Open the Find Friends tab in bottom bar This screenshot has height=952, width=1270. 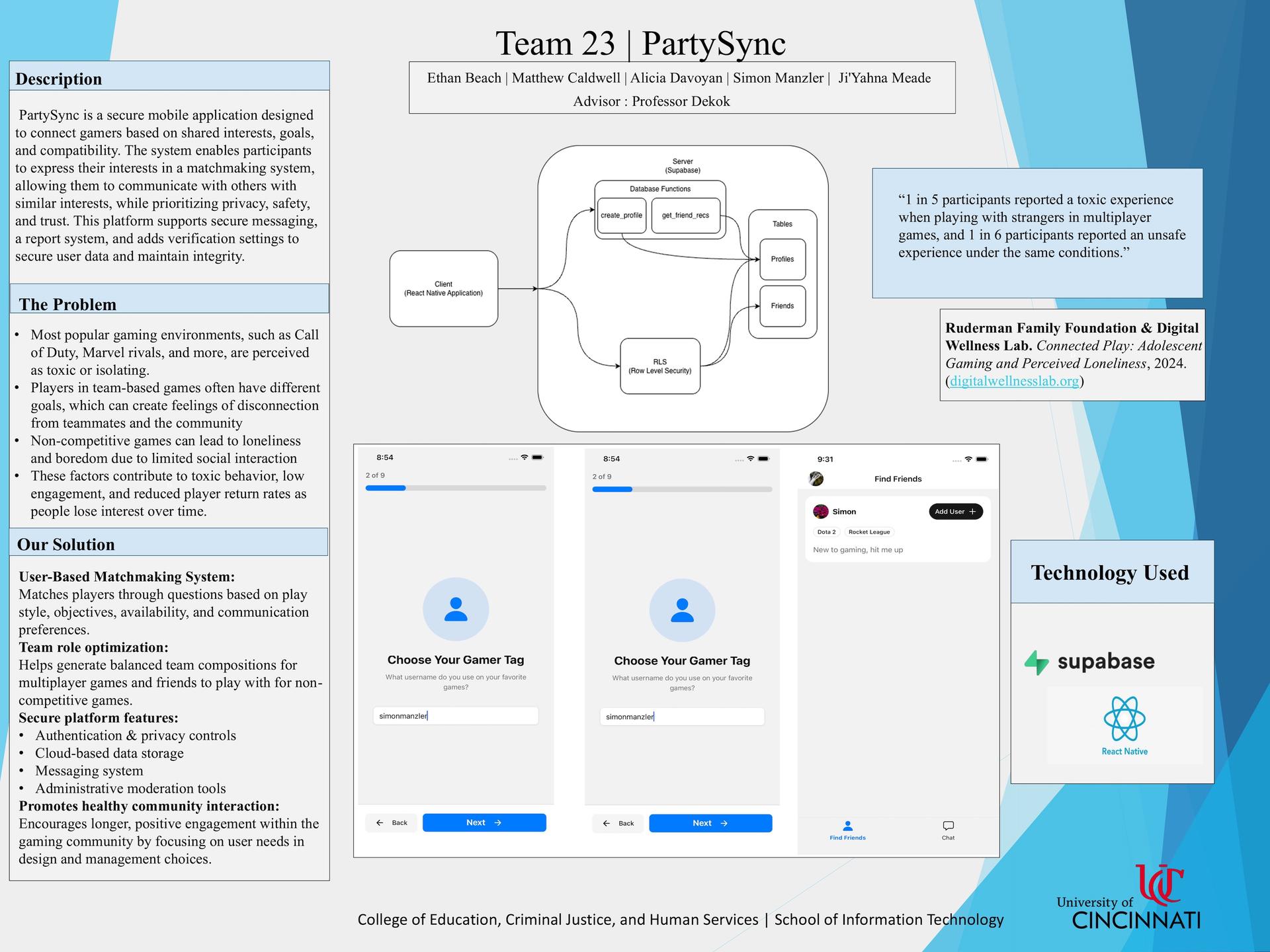[x=847, y=830]
